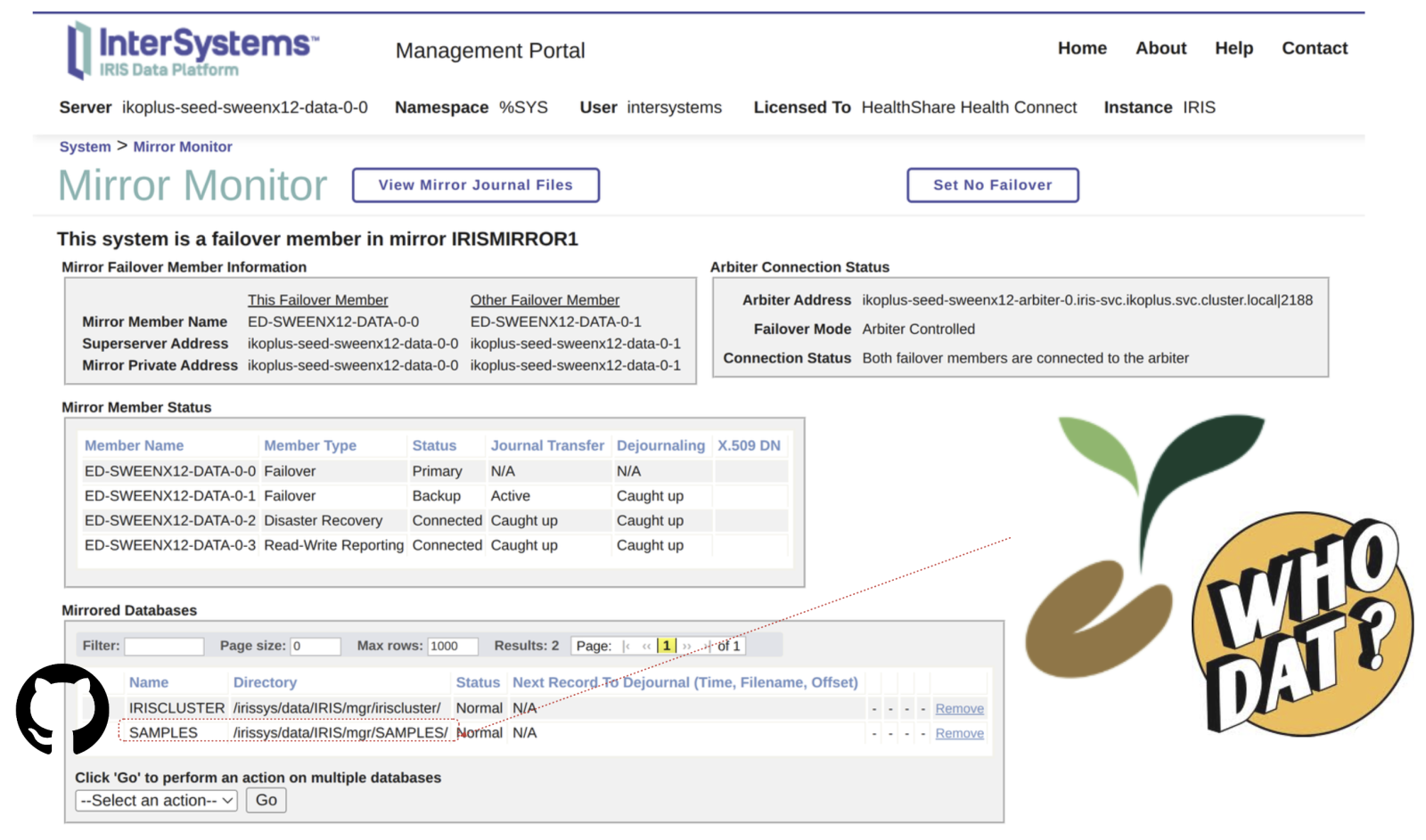Image resolution: width=1426 pixels, height=840 pixels.
Task: Go to next page of results
Action: [686, 646]
